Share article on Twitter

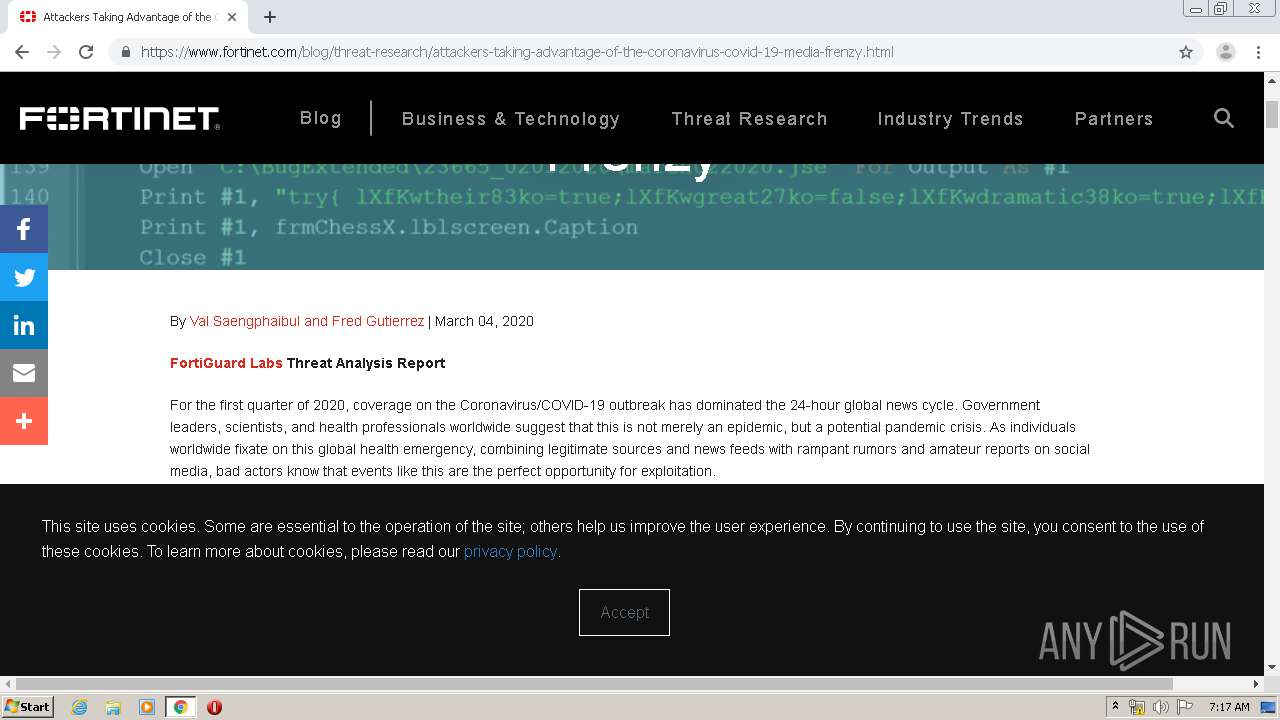coord(24,277)
